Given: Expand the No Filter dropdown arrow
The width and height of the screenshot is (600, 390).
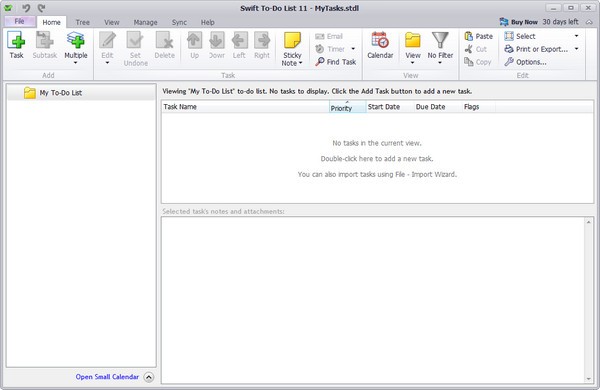Looking at the screenshot, I should (x=440, y=63).
